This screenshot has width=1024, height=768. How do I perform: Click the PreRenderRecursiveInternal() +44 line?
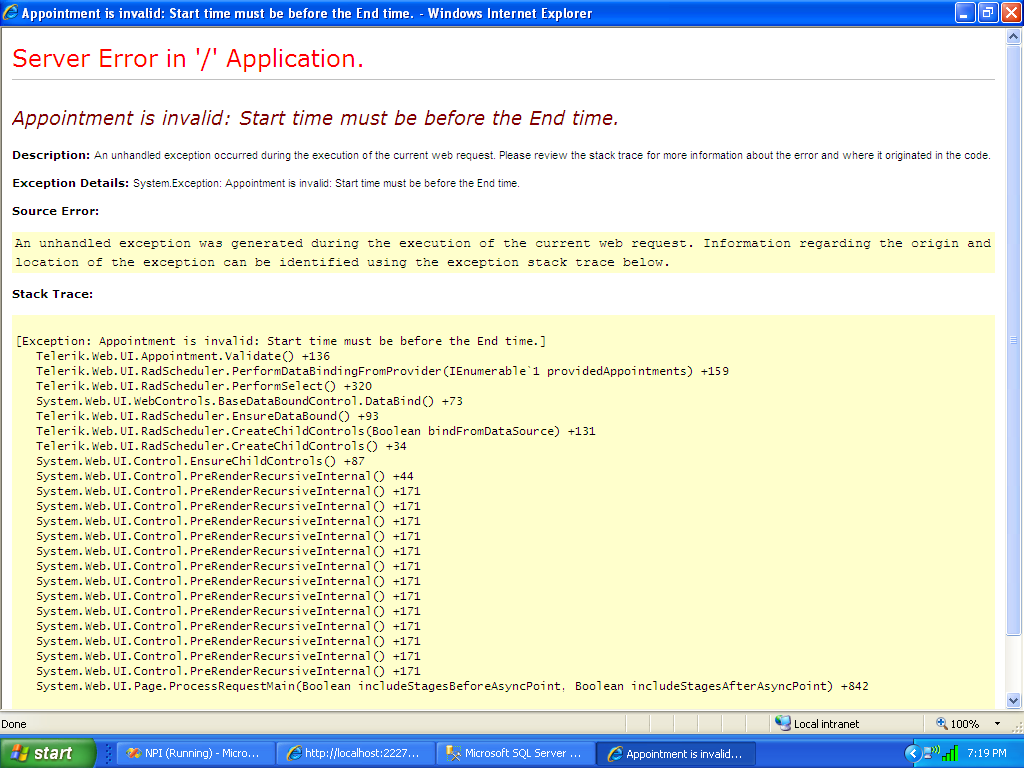(225, 476)
